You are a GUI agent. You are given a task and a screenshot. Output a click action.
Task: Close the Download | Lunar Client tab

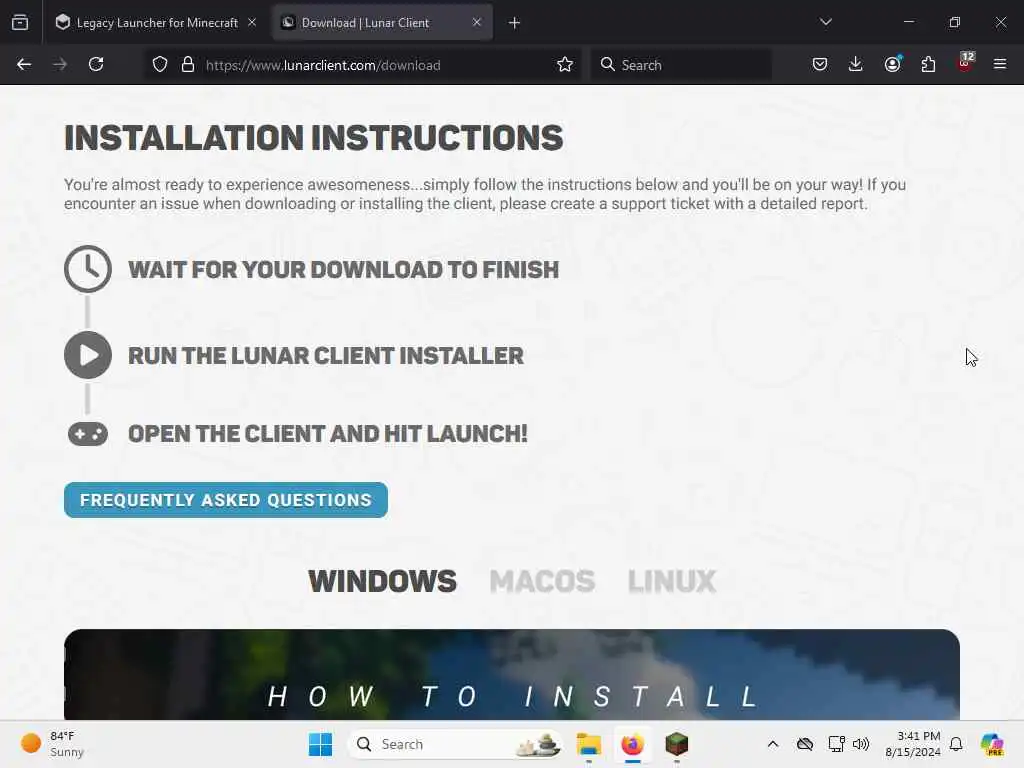pos(477,22)
